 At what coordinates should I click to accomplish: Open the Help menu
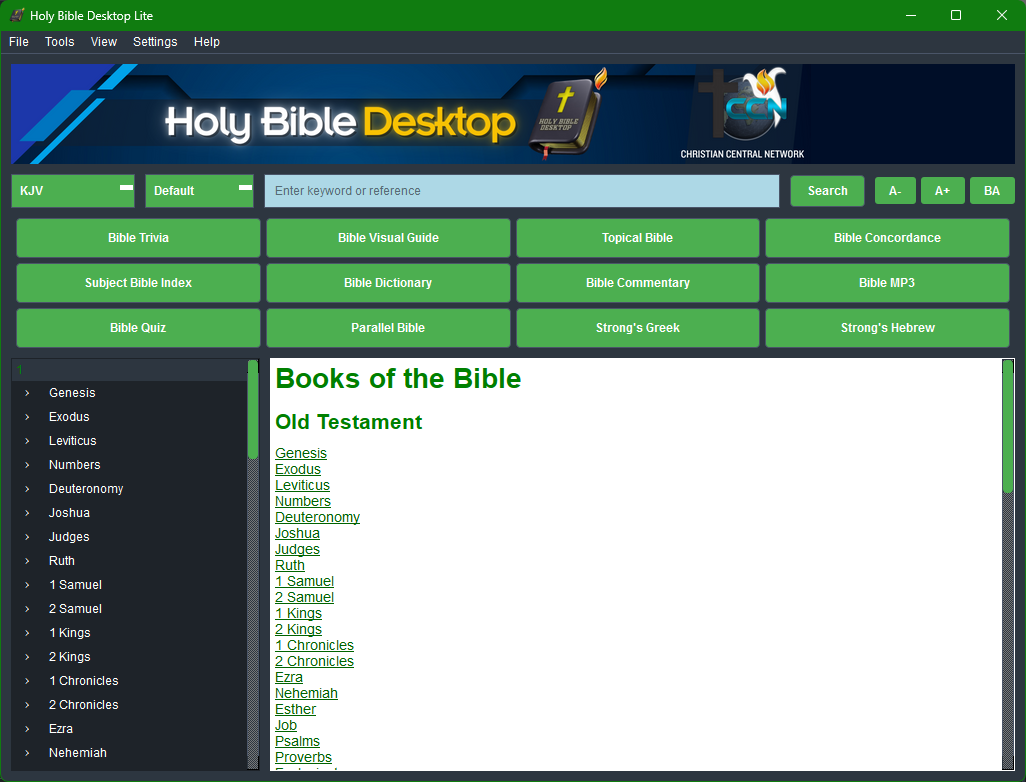[206, 42]
